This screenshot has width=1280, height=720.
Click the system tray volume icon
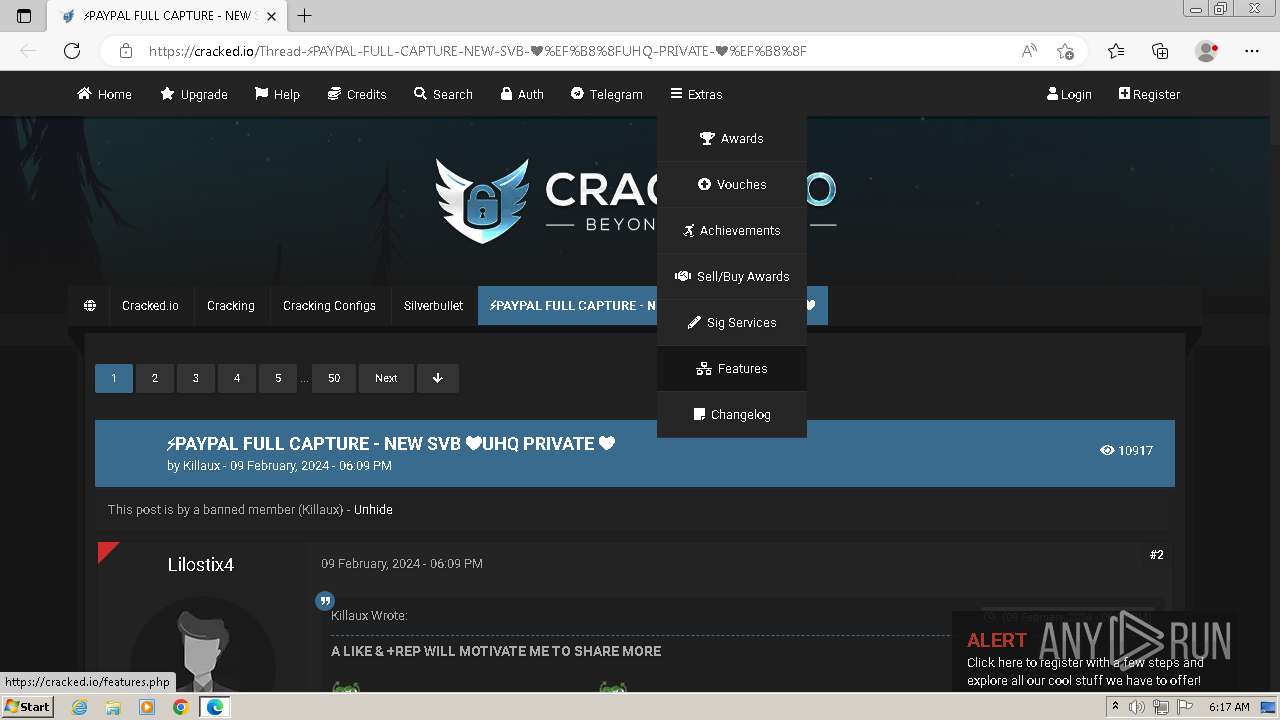[1137, 707]
